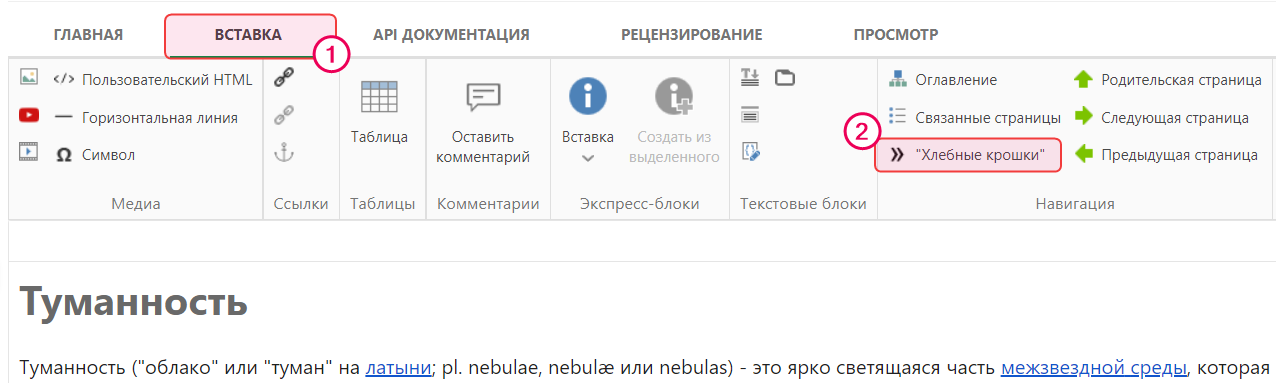Click the sort text block icon
The width and height of the screenshot is (1276, 383).
click(750, 77)
